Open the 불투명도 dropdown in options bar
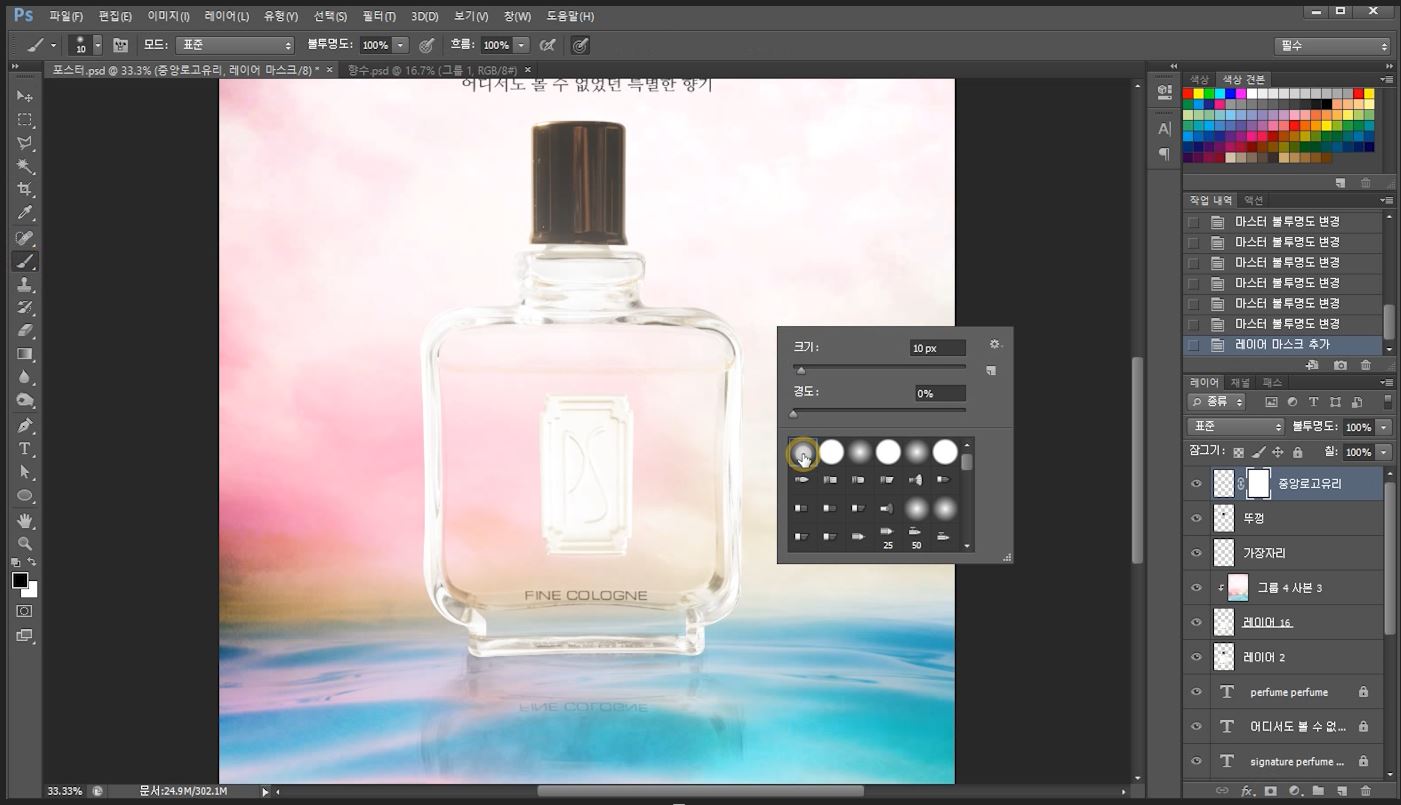The height and width of the screenshot is (805, 1401). (401, 45)
